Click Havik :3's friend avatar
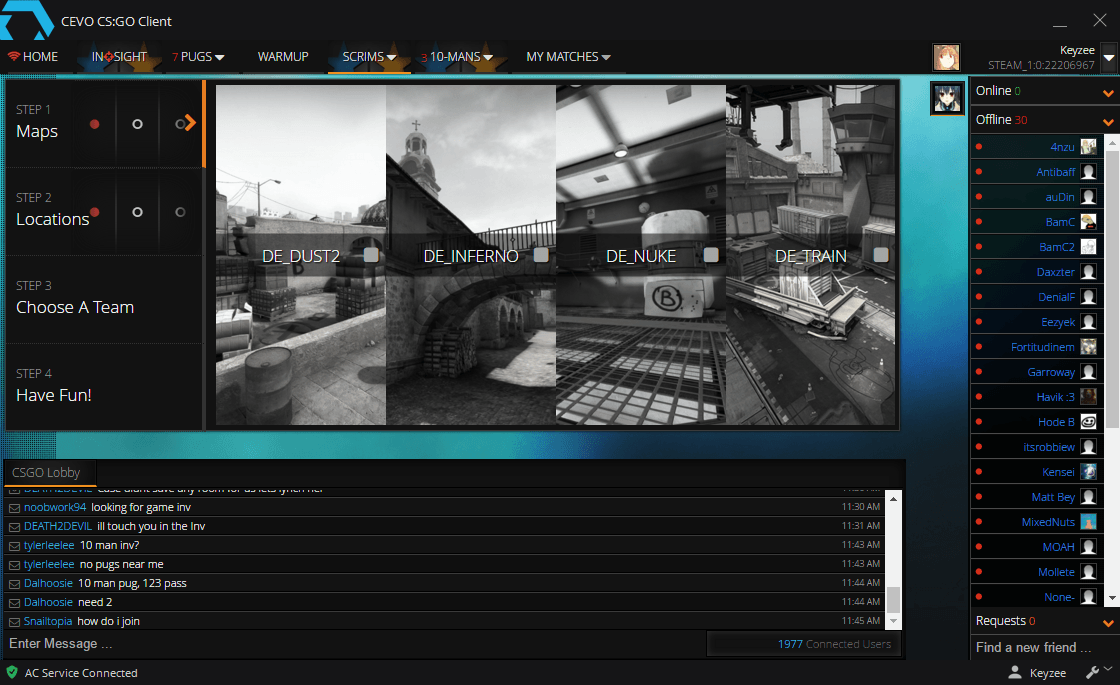Image resolution: width=1120 pixels, height=685 pixels. tap(1088, 396)
